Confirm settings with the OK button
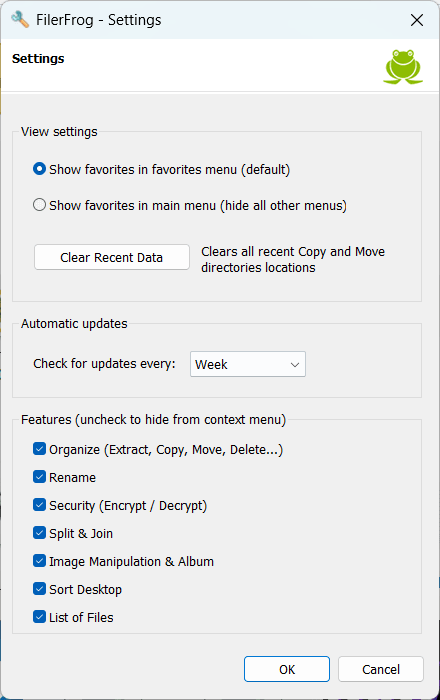Viewport: 440px width, 700px height. [286, 669]
